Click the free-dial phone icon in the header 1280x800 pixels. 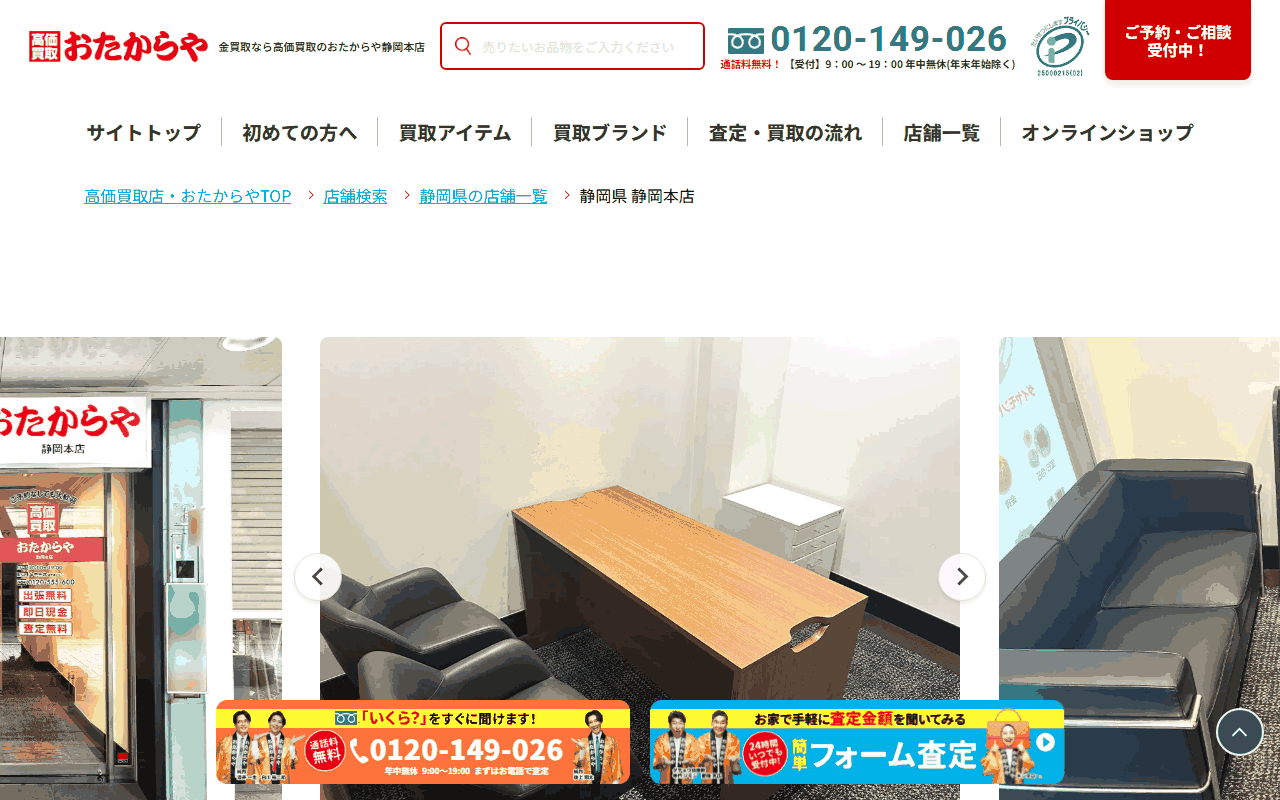coord(746,41)
